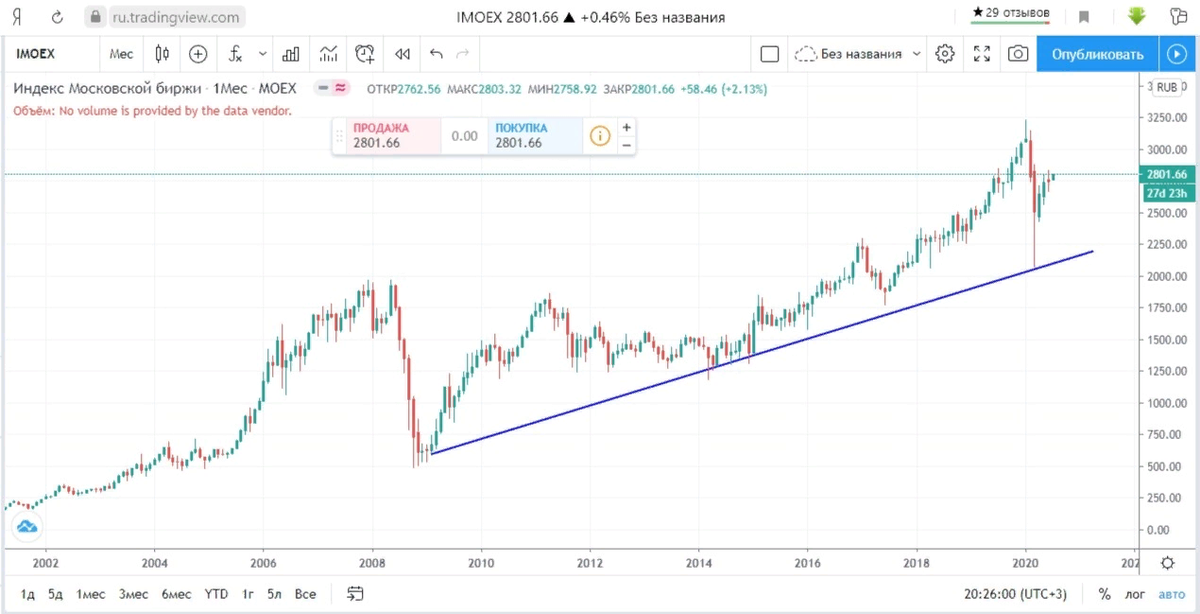Select the 1г time range
Image resolution: width=1200 pixels, height=614 pixels.
tap(247, 594)
